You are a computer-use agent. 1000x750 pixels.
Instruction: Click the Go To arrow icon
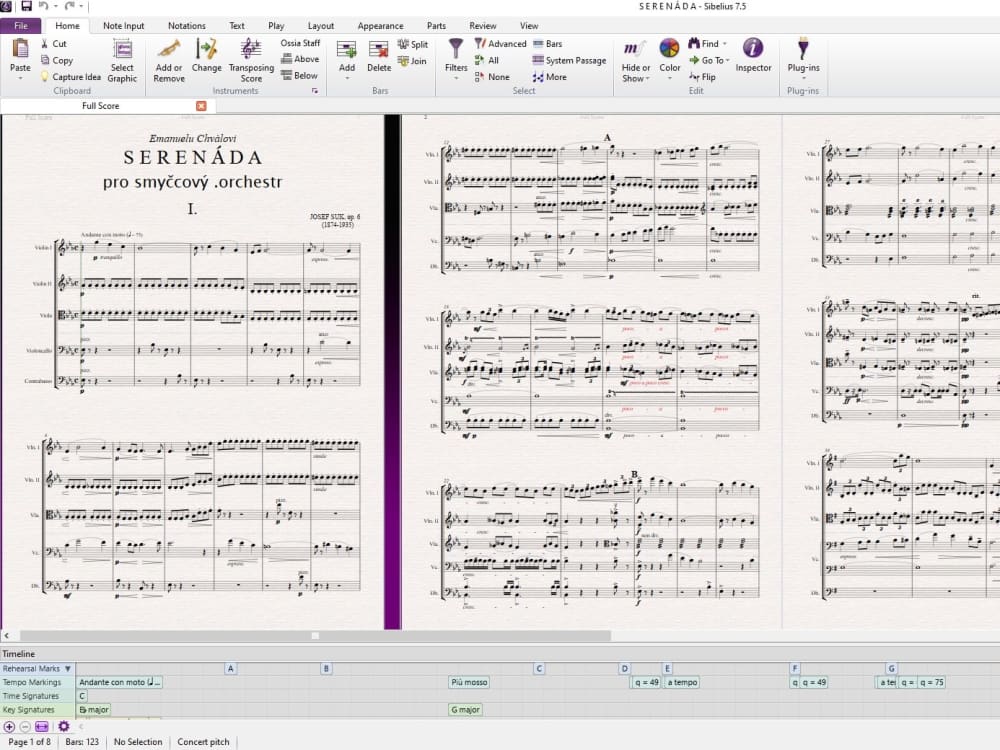pyautogui.click(x=694, y=60)
